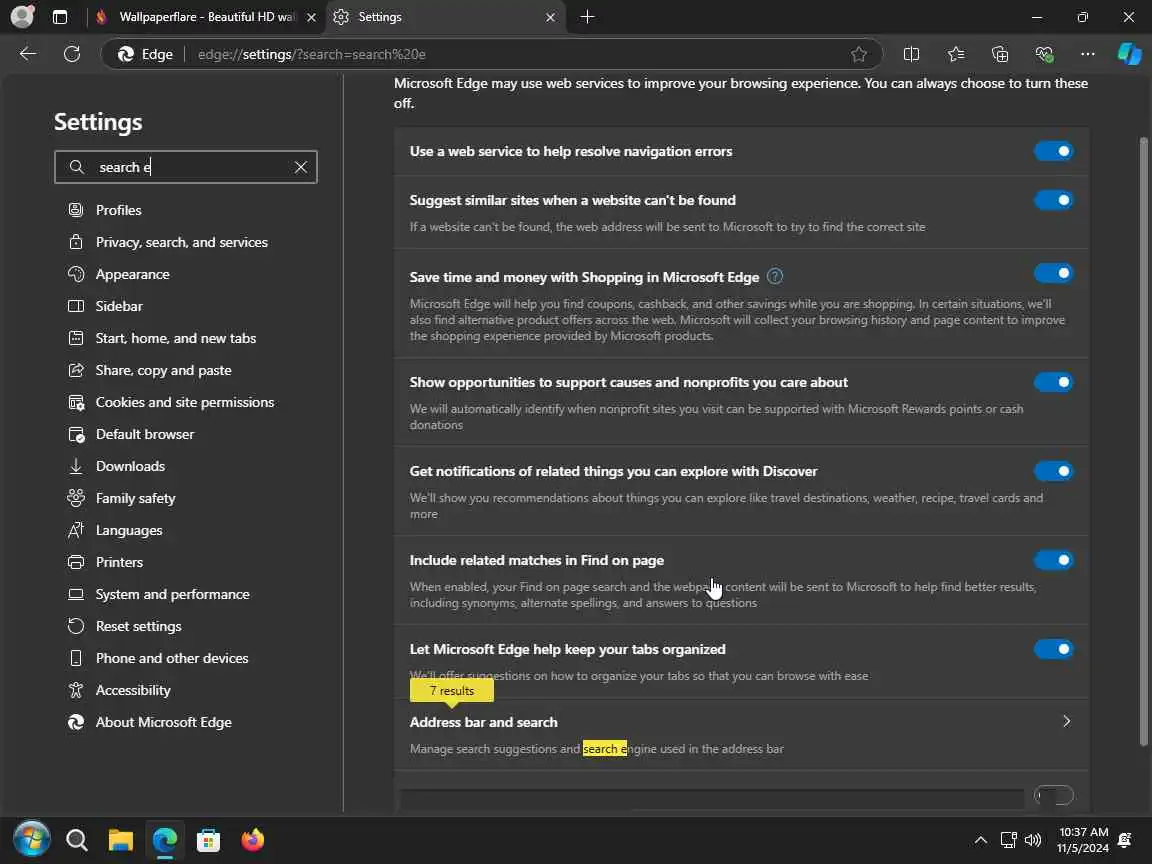Show hidden tray icons chevron

coord(980,840)
